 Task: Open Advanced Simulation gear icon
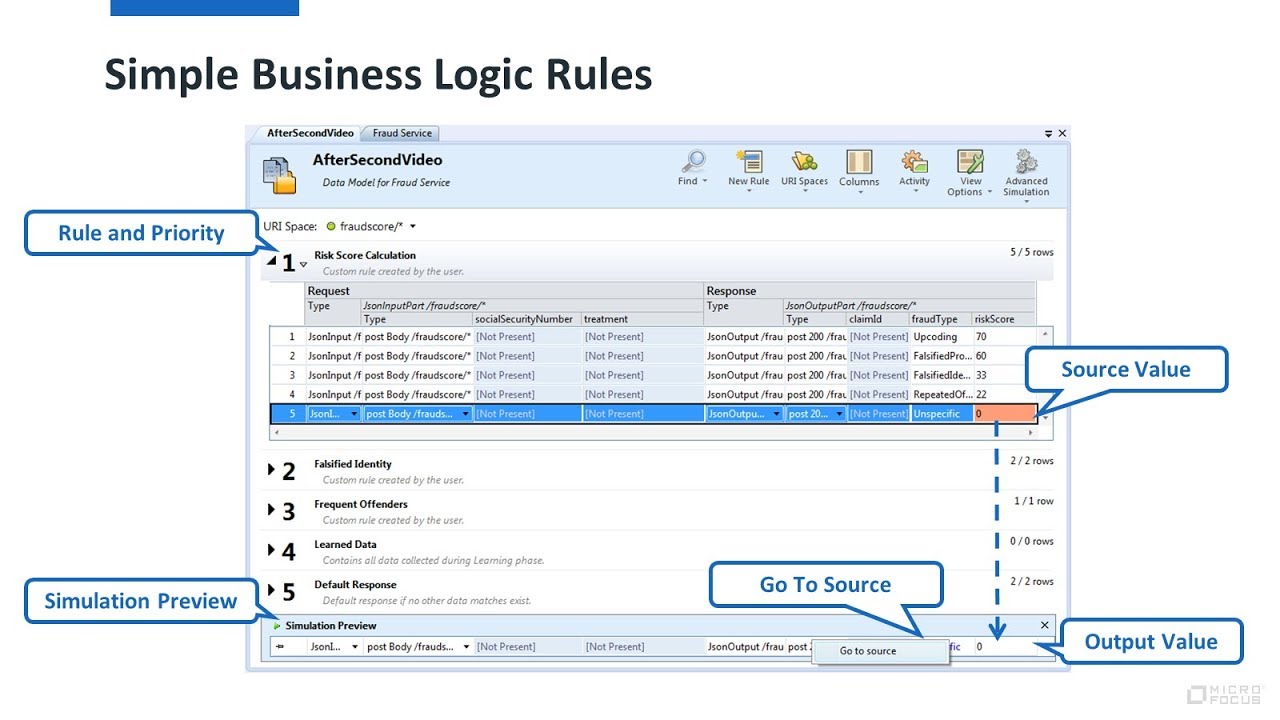(1026, 162)
